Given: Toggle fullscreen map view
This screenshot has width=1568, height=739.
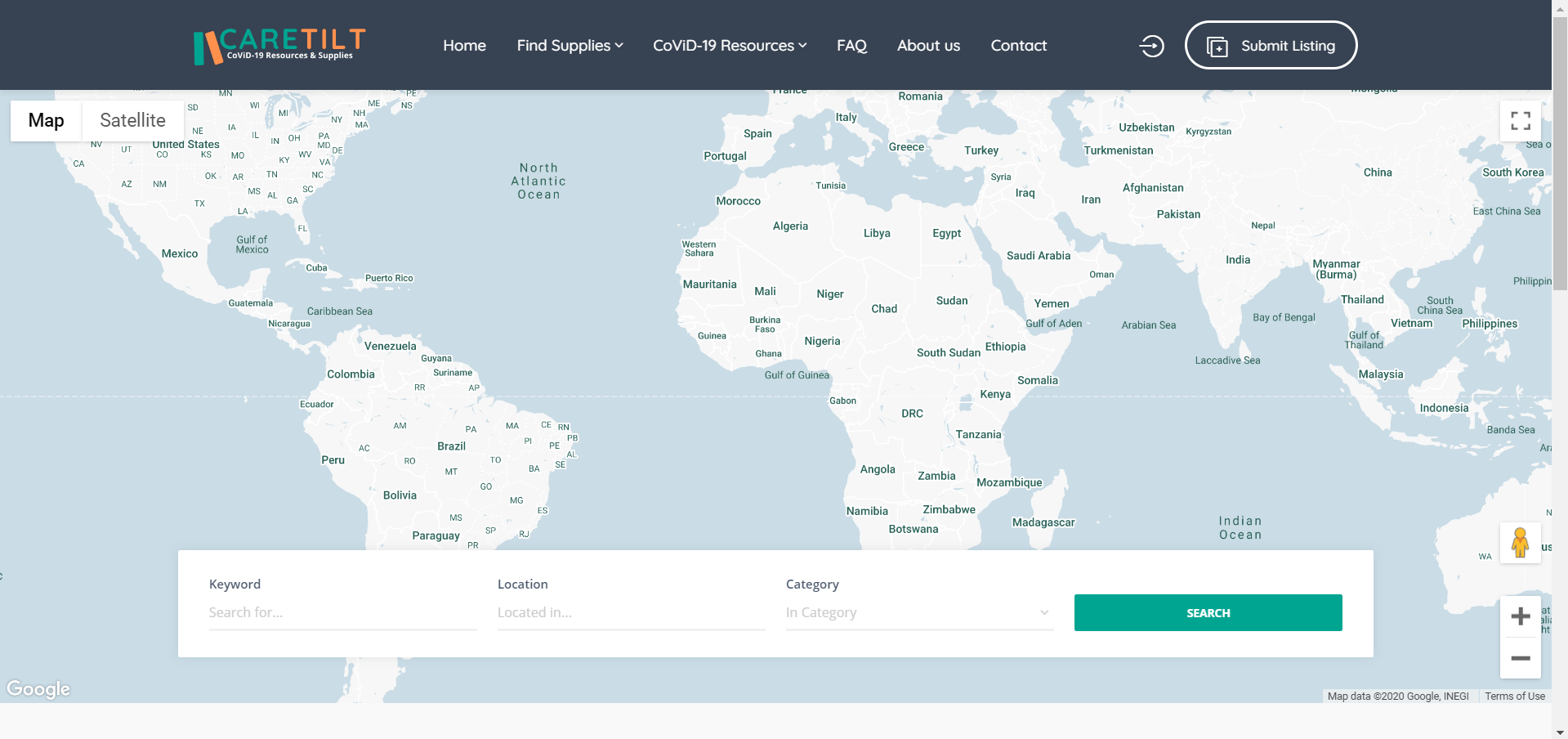Looking at the screenshot, I should [1521, 121].
